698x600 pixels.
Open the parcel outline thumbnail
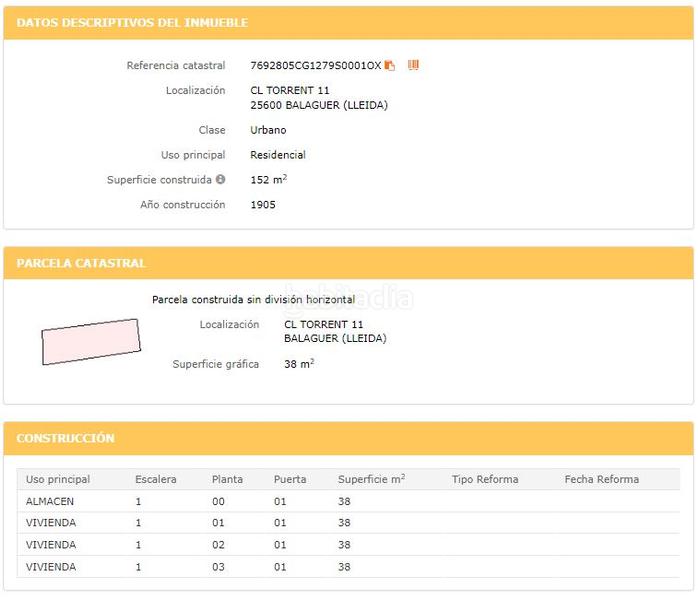(91, 342)
